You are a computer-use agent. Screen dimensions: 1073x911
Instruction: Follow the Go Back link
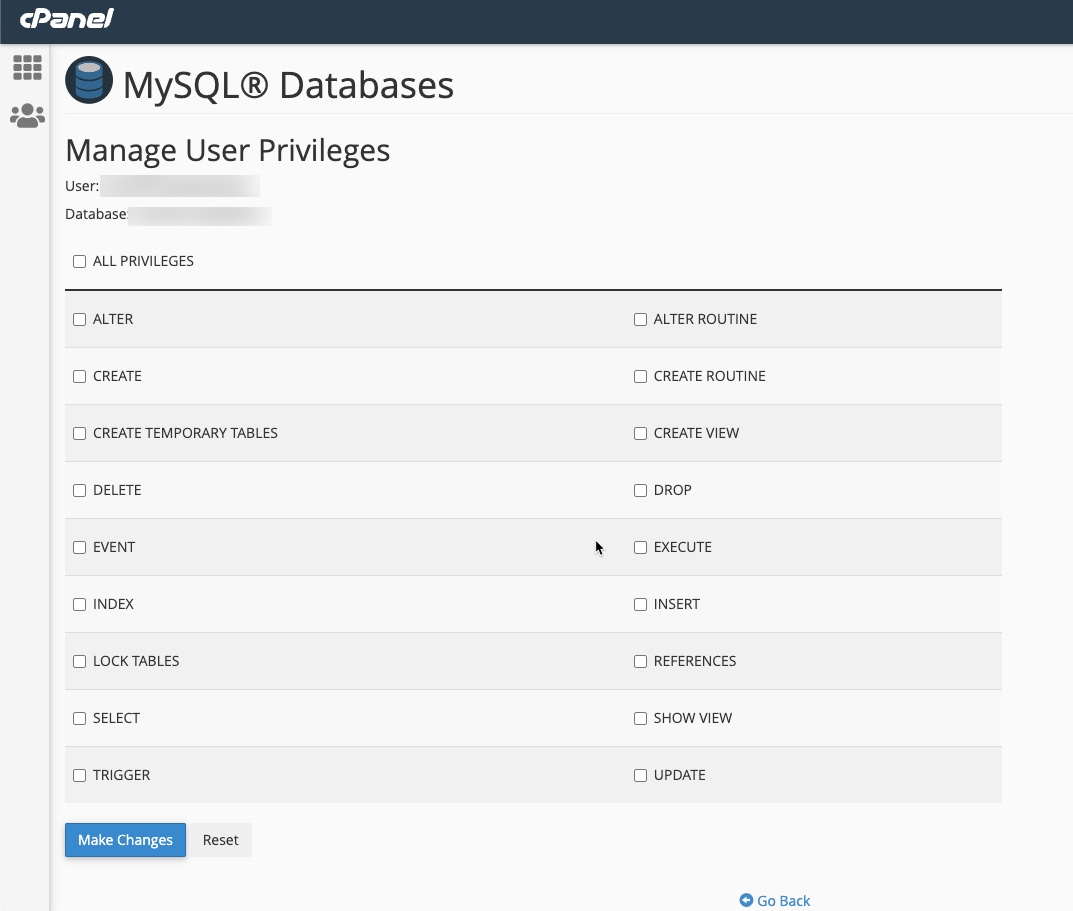(x=783, y=901)
